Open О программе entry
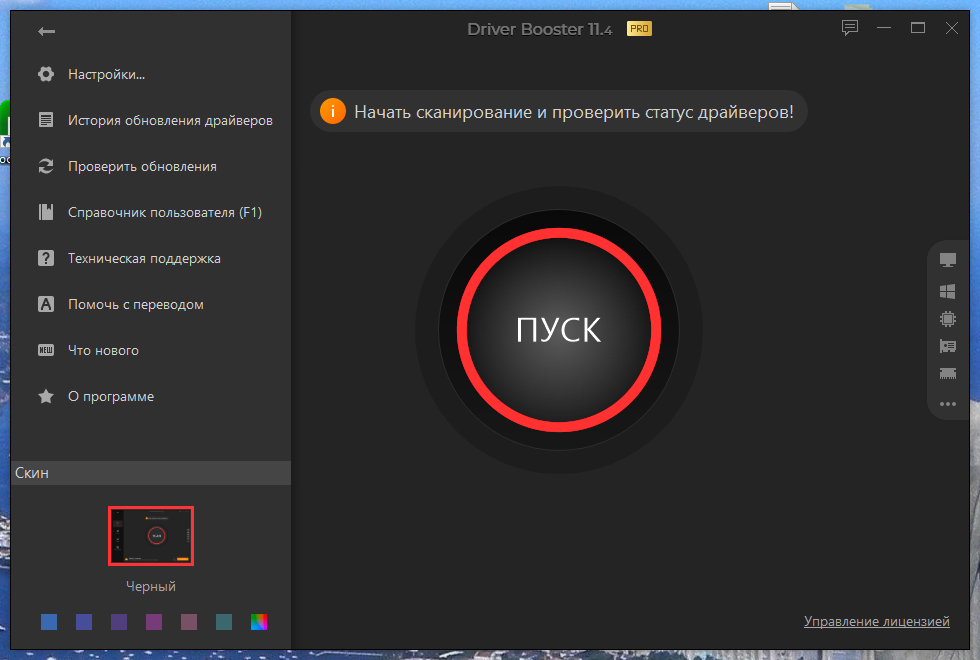Viewport: 980px width, 660px height. tap(111, 396)
